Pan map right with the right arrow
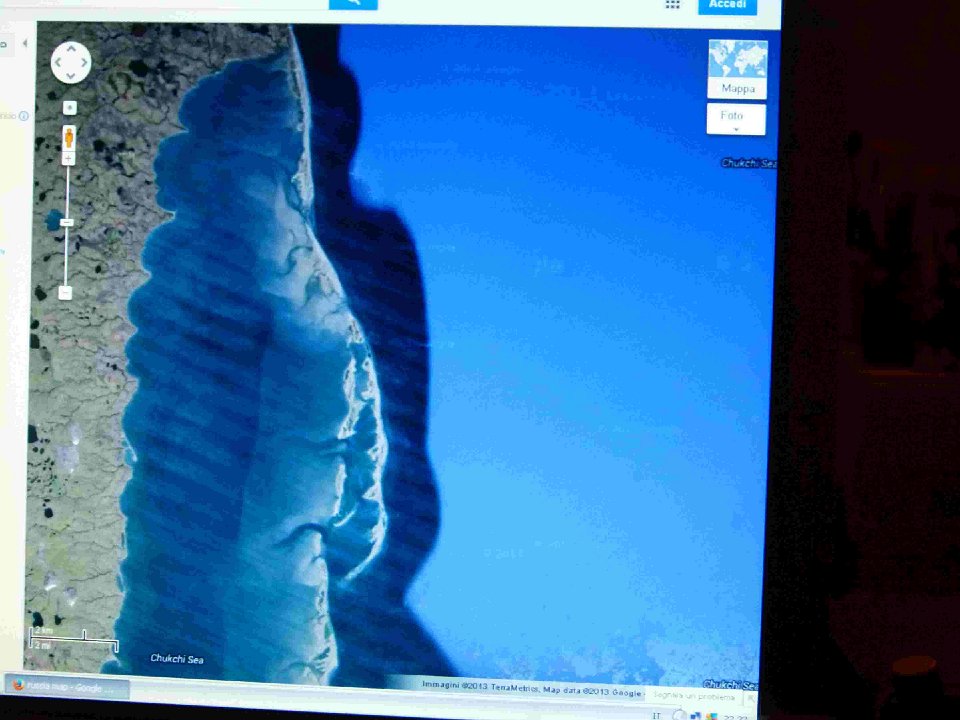960x720 pixels. tap(84, 62)
